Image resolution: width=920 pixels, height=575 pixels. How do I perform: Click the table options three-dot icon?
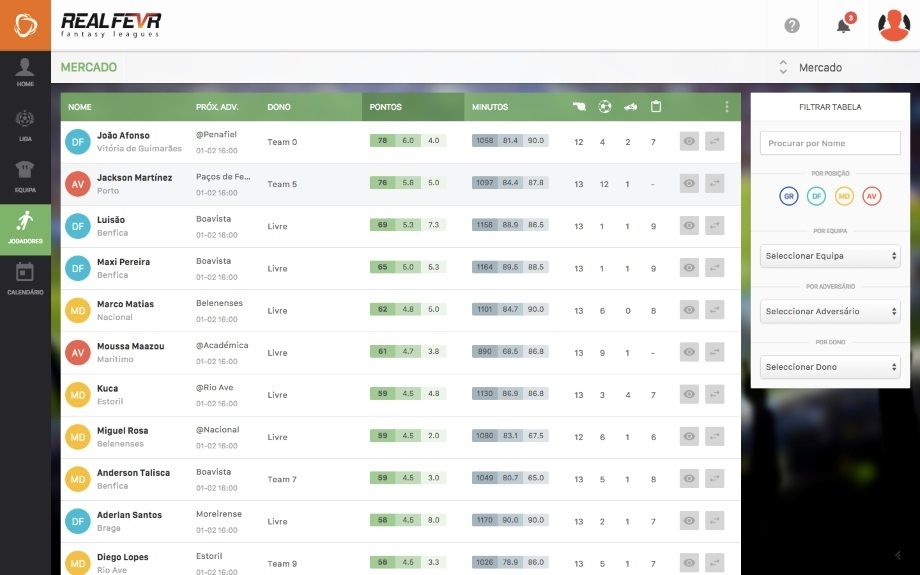(x=727, y=107)
